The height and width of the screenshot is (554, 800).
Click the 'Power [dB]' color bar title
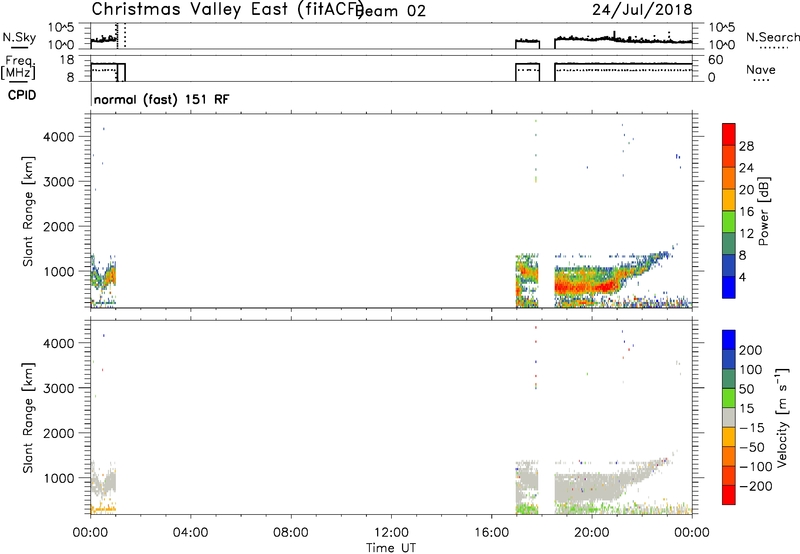point(764,211)
